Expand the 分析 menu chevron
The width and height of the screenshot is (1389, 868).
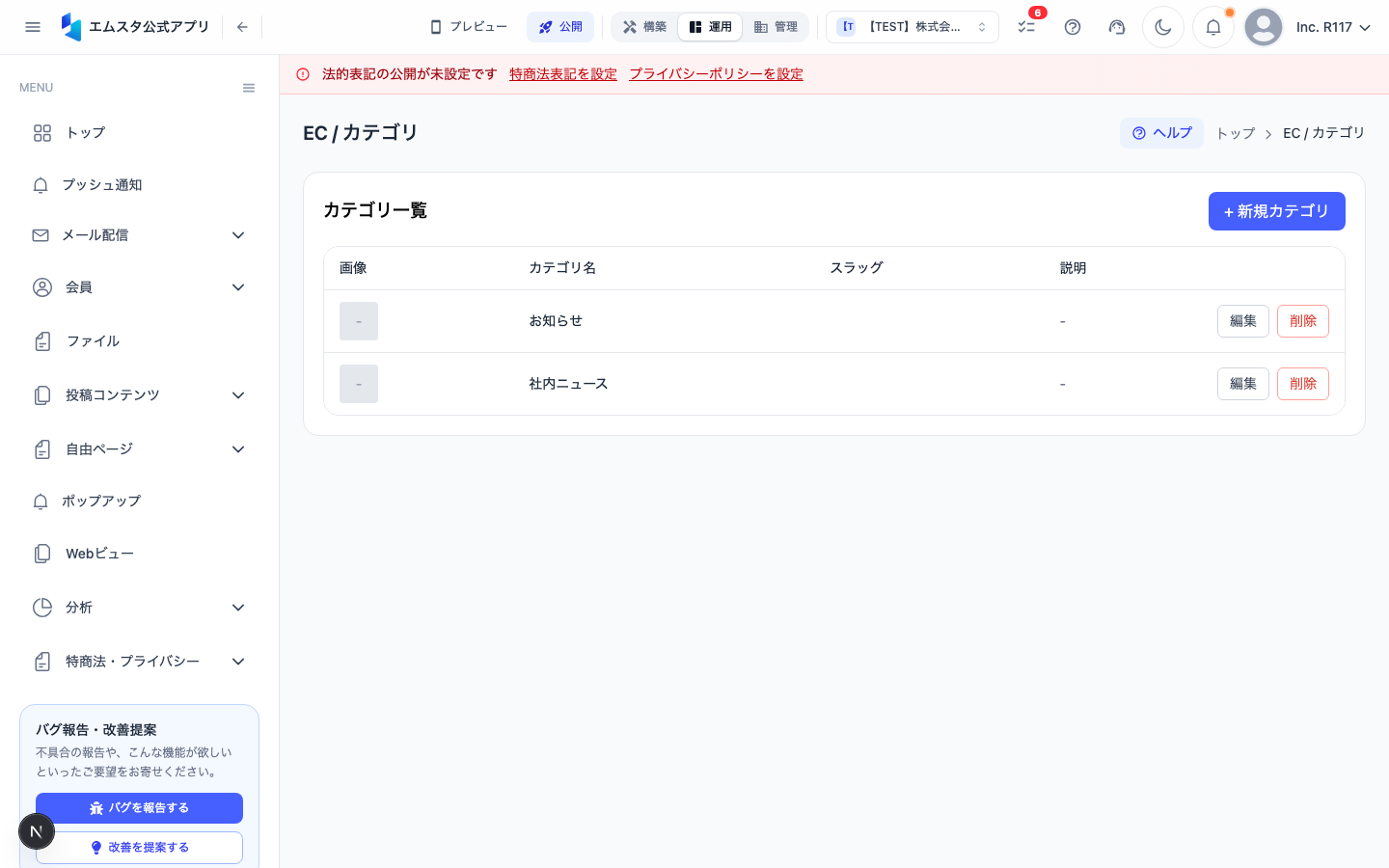(x=238, y=608)
